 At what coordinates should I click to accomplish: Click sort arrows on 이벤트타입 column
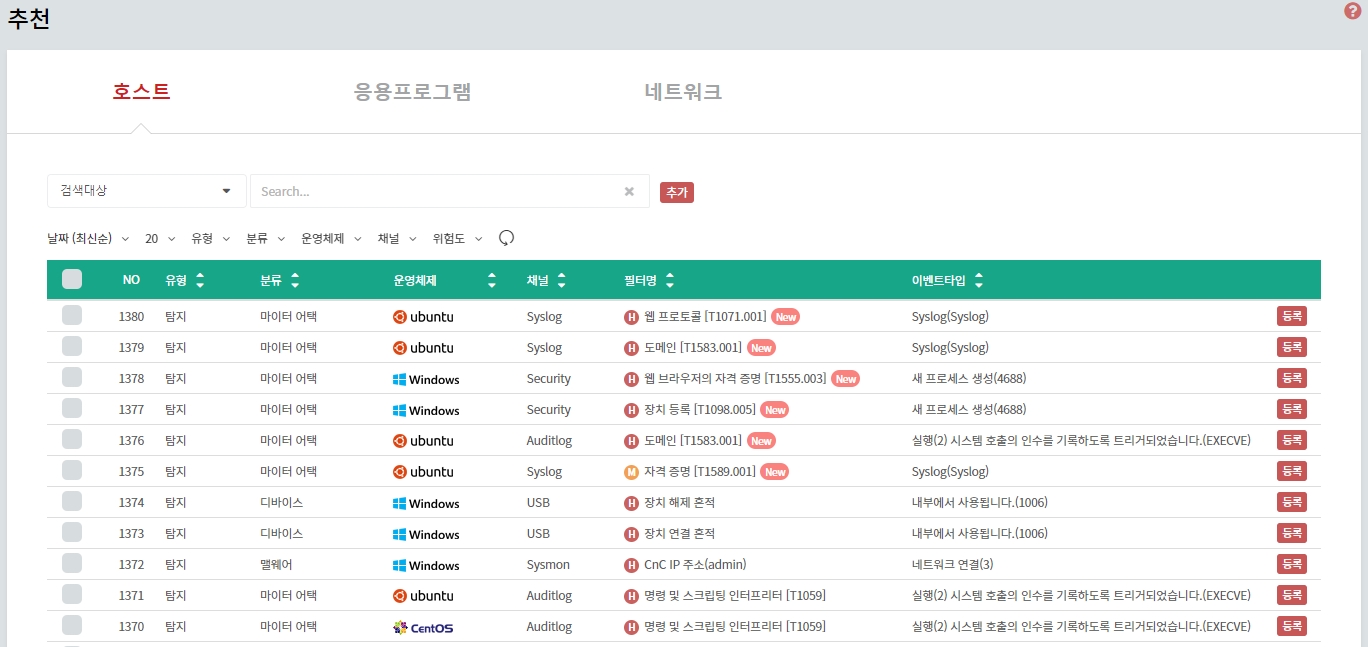pyautogui.click(x=978, y=281)
